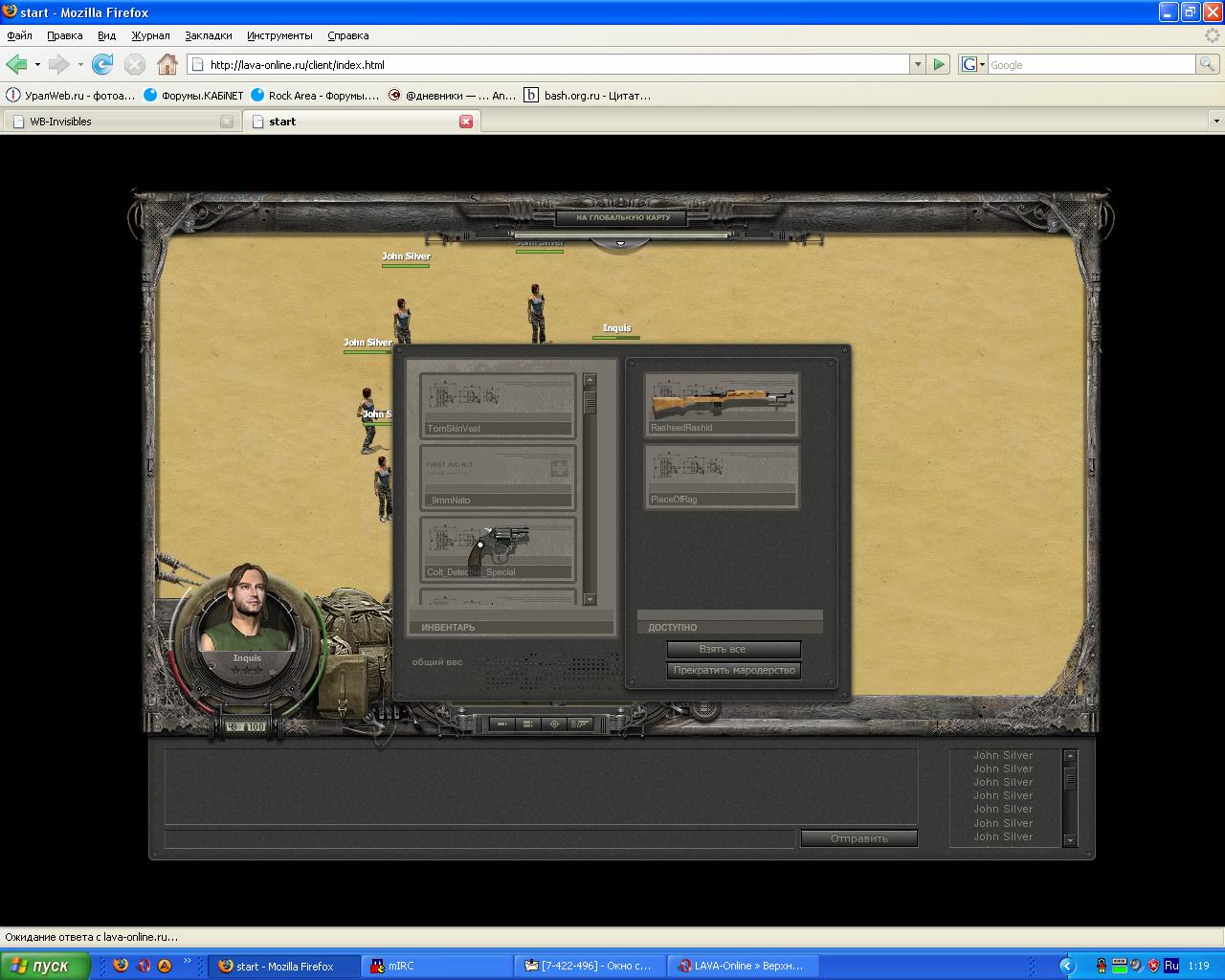This screenshot has height=980, width=1225.
Task: Expand the address bar history dropdown
Action: tap(918, 64)
